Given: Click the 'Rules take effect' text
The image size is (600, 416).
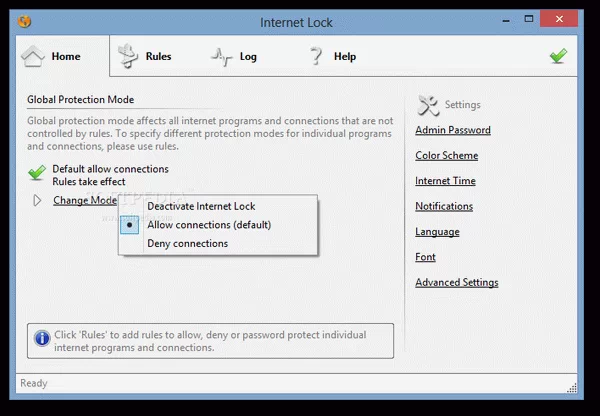Looking at the screenshot, I should pyautogui.click(x=89, y=181).
